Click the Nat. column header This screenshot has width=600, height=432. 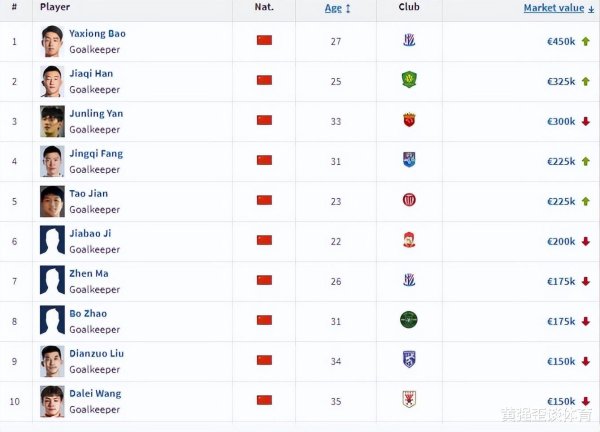pos(264,7)
